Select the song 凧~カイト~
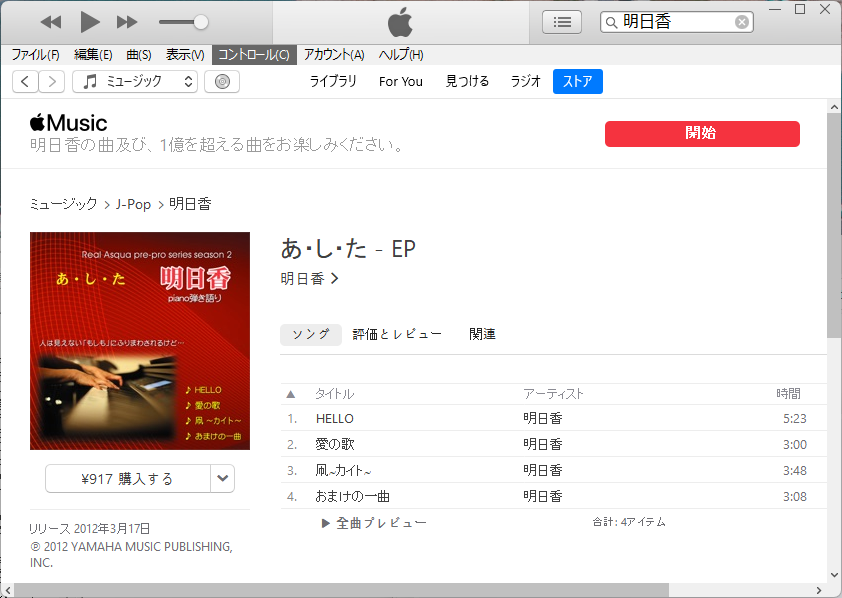Screen dimensions: 842x598 pos(343,471)
